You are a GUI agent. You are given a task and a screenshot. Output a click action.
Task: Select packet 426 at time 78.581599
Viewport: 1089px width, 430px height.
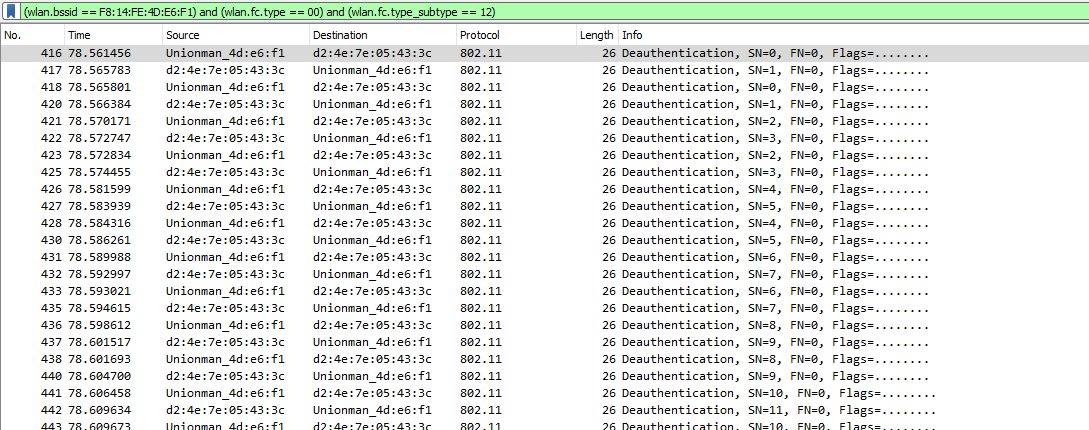(x=544, y=189)
